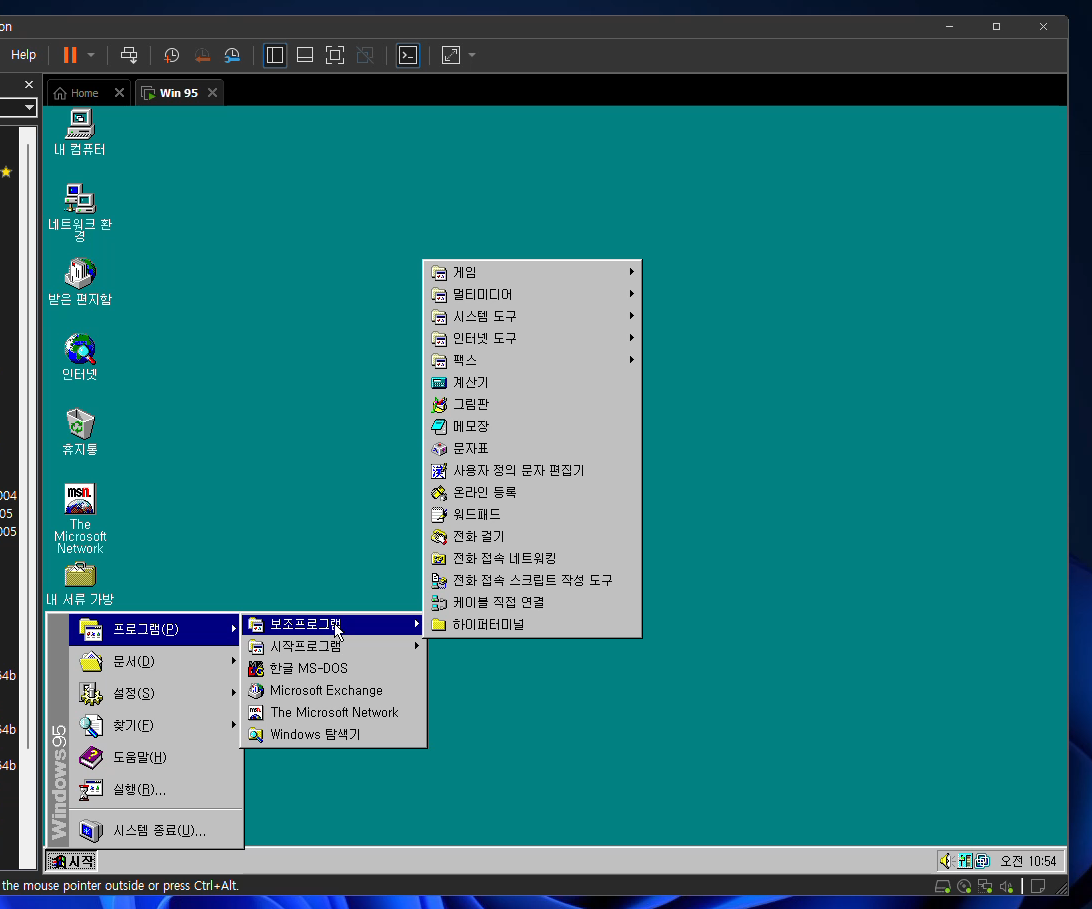Close the Win 95 tab
The image size is (1092, 909).
pos(212,93)
